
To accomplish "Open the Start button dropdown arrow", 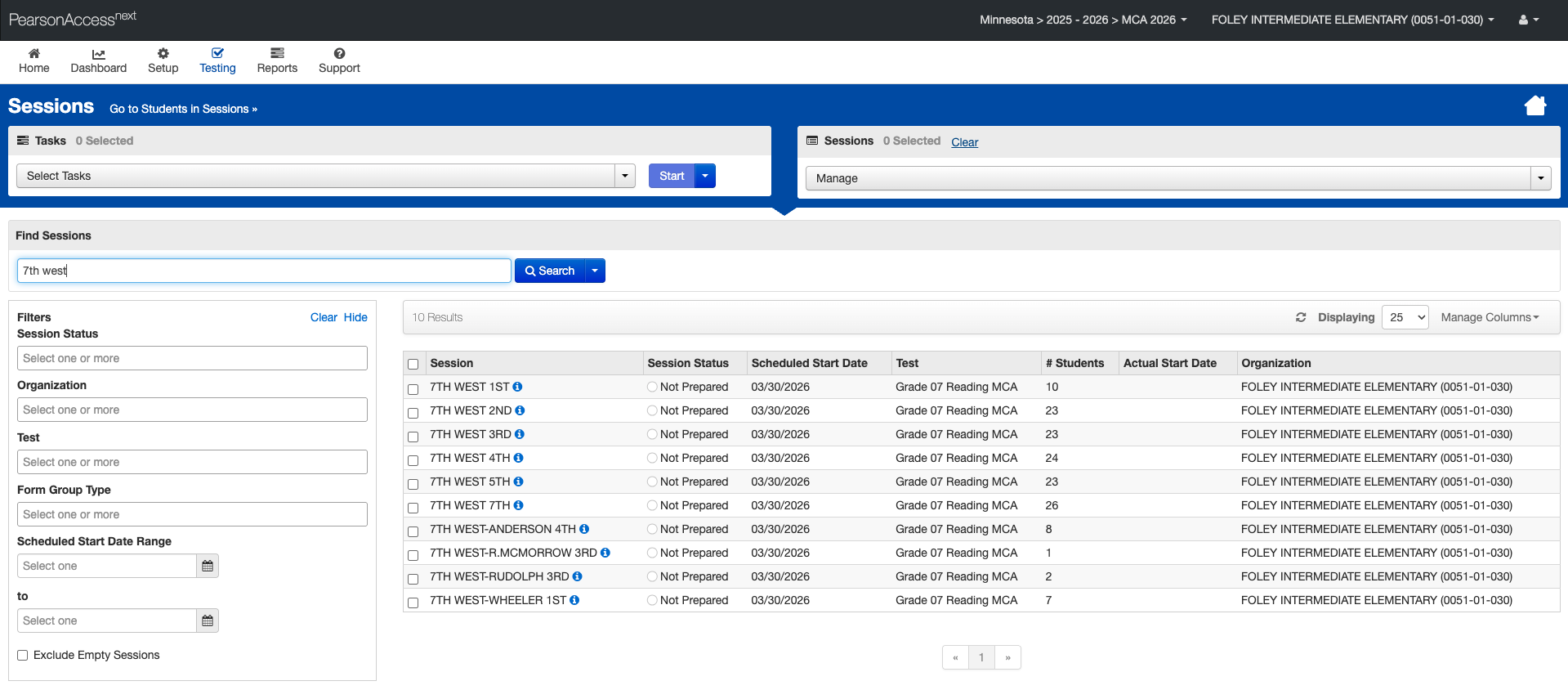I will [705, 176].
